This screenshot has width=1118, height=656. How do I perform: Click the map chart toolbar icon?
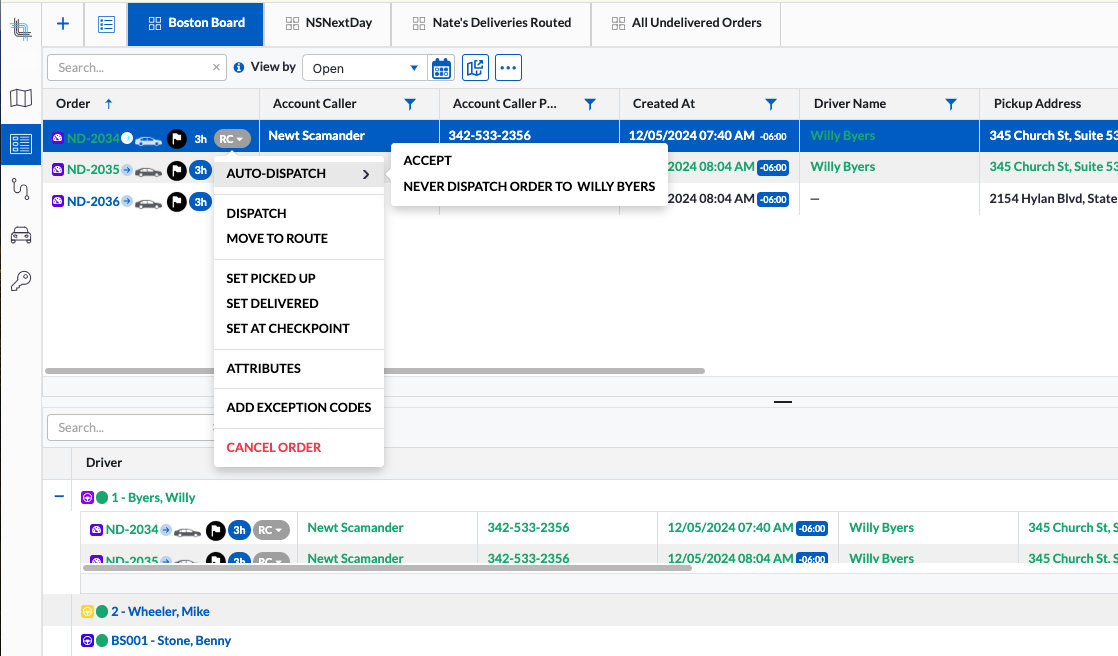(x=475, y=68)
